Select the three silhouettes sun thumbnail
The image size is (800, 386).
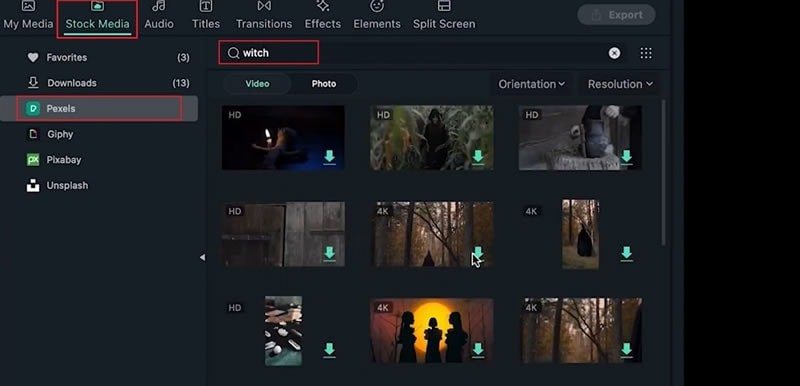(432, 331)
